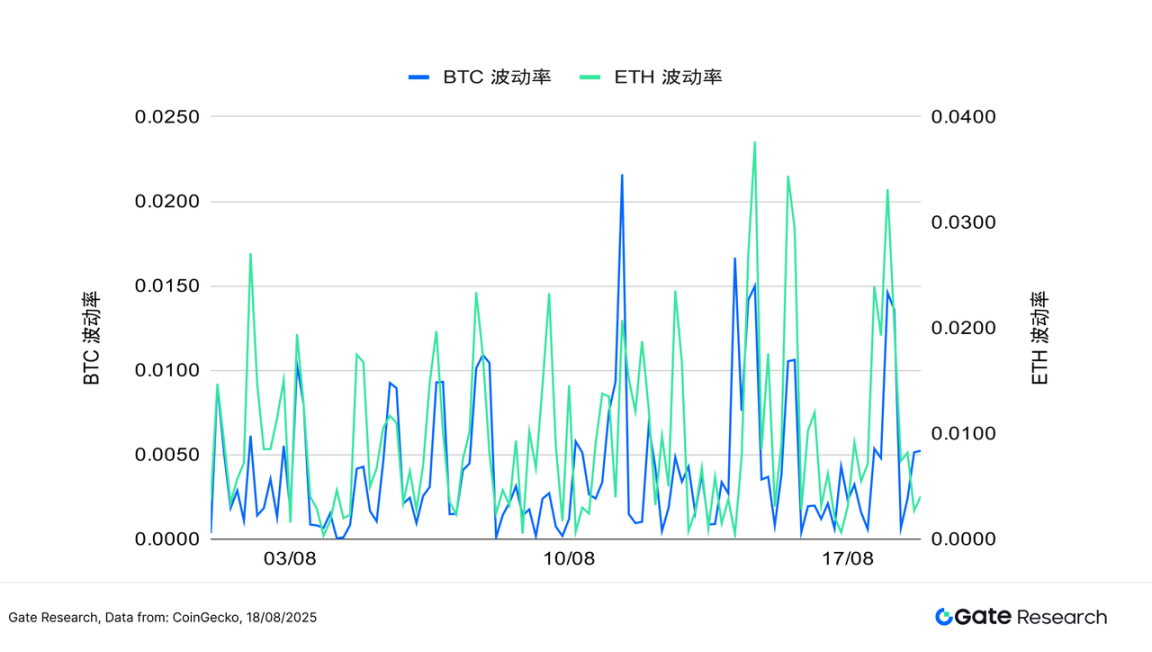Click the CoinGecko data source caption
Image resolution: width=1152 pixels, height=652 pixels.
click(x=162, y=618)
